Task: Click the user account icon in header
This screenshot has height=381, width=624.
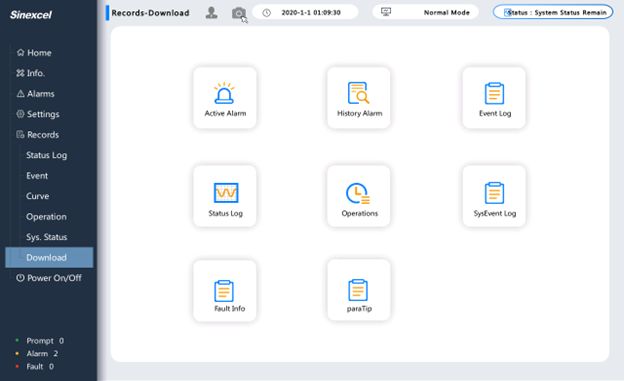Action: [211, 13]
